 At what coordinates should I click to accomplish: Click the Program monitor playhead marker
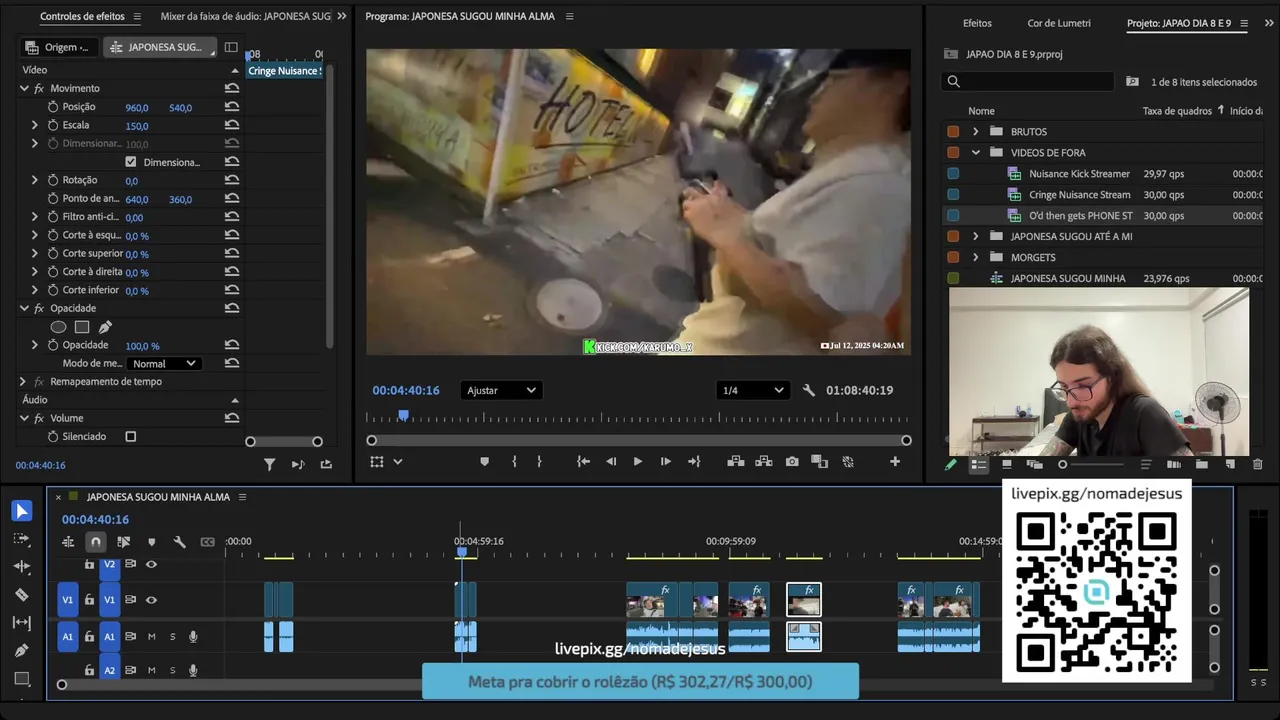click(x=404, y=414)
